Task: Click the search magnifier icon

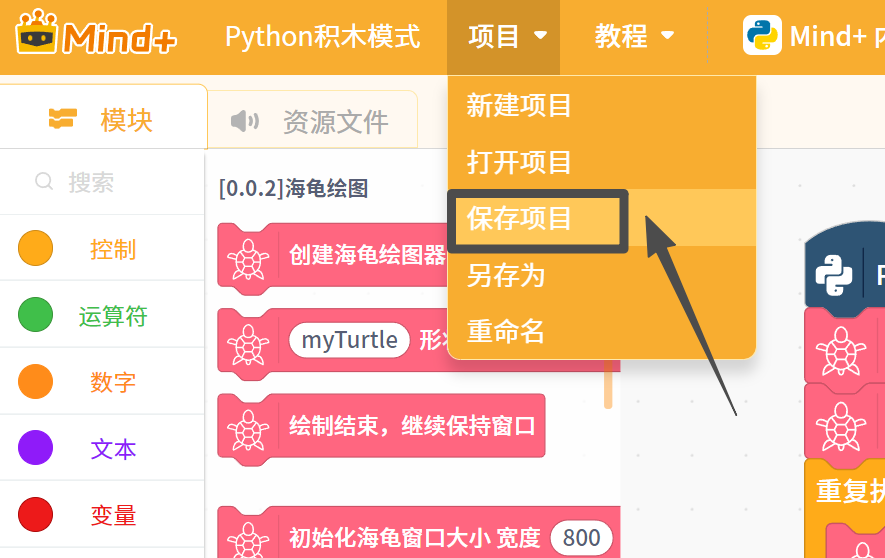Action: [x=44, y=182]
